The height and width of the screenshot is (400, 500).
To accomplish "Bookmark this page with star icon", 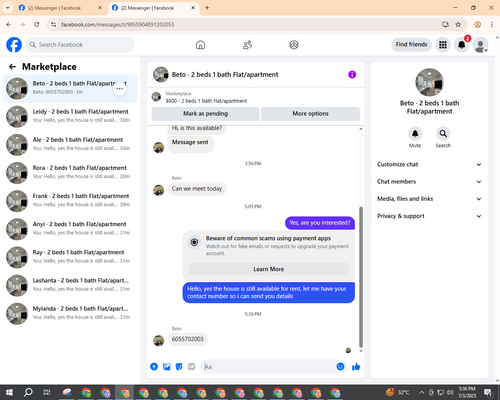I will 458,24.
